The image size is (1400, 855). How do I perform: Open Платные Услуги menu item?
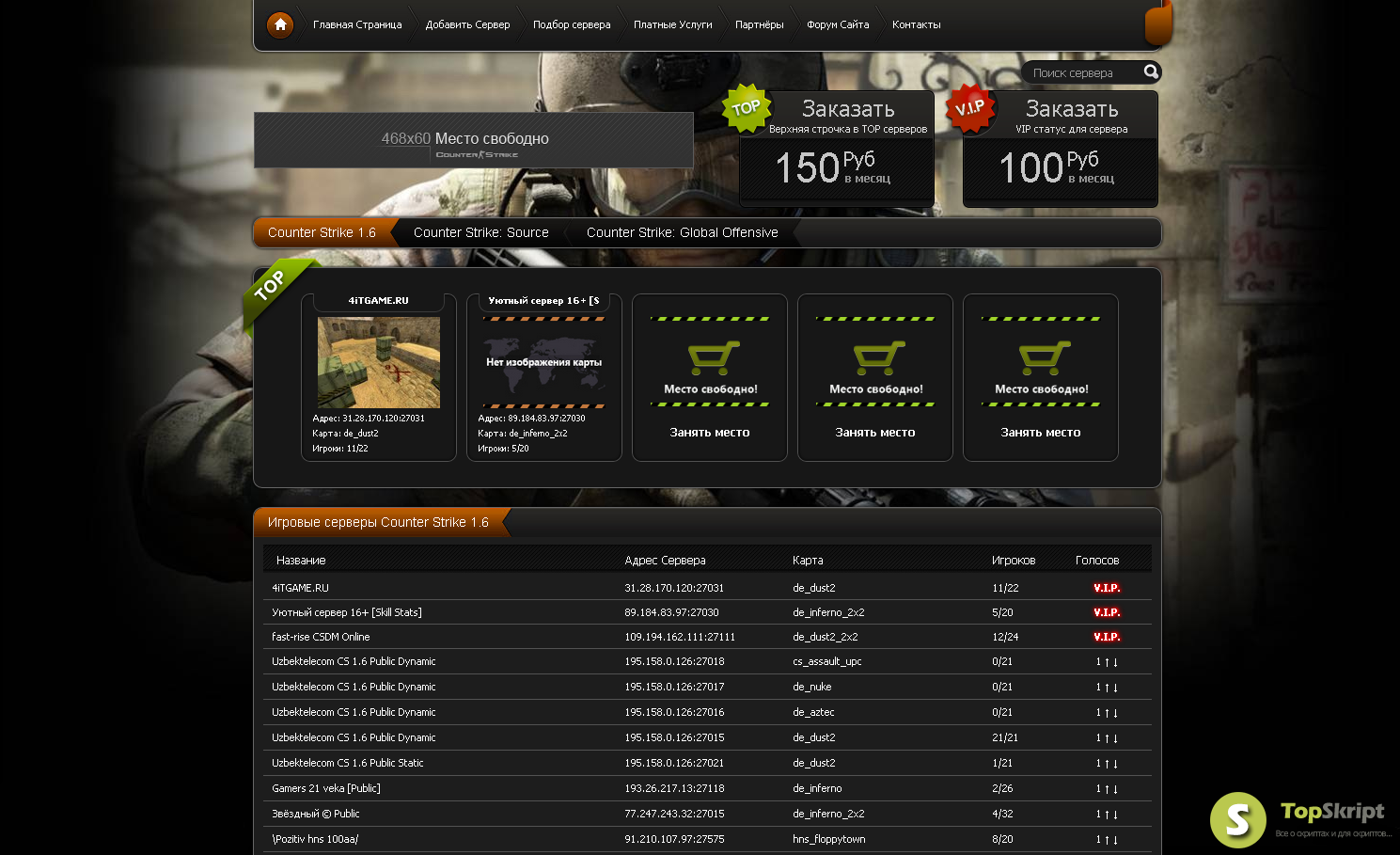tap(673, 24)
